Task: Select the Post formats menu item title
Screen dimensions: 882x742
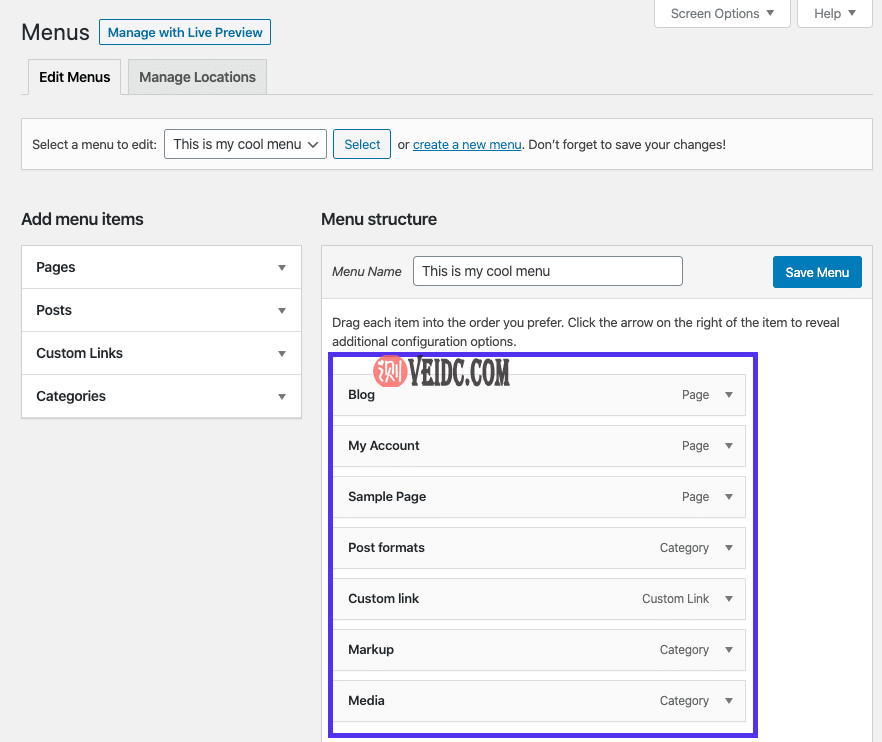Action: 386,547
